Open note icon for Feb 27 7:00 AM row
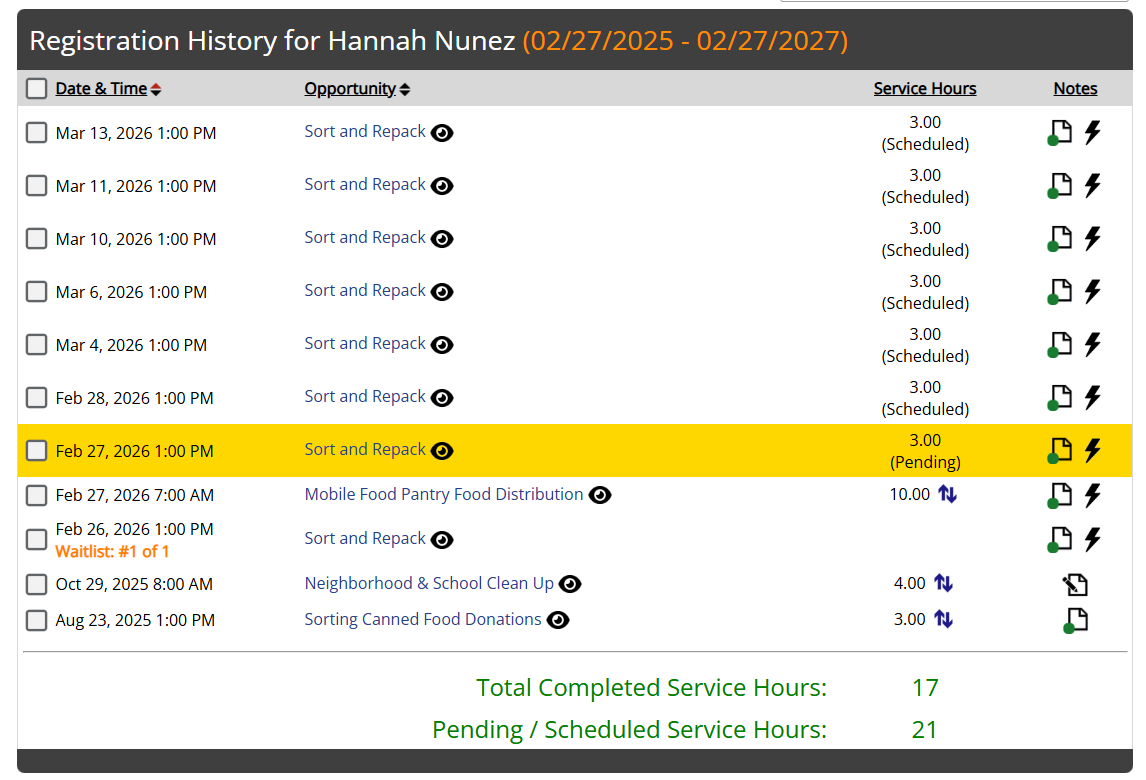 point(1060,496)
